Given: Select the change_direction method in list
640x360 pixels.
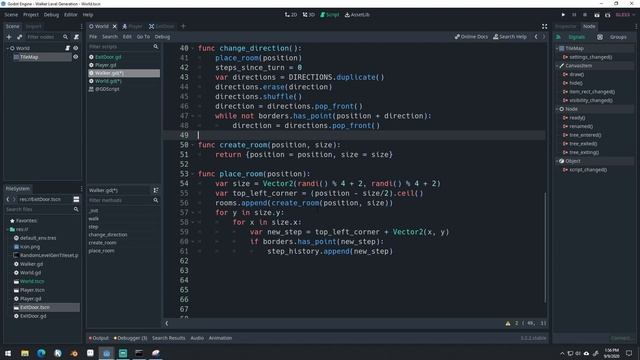Looking at the screenshot, I should [108, 235].
